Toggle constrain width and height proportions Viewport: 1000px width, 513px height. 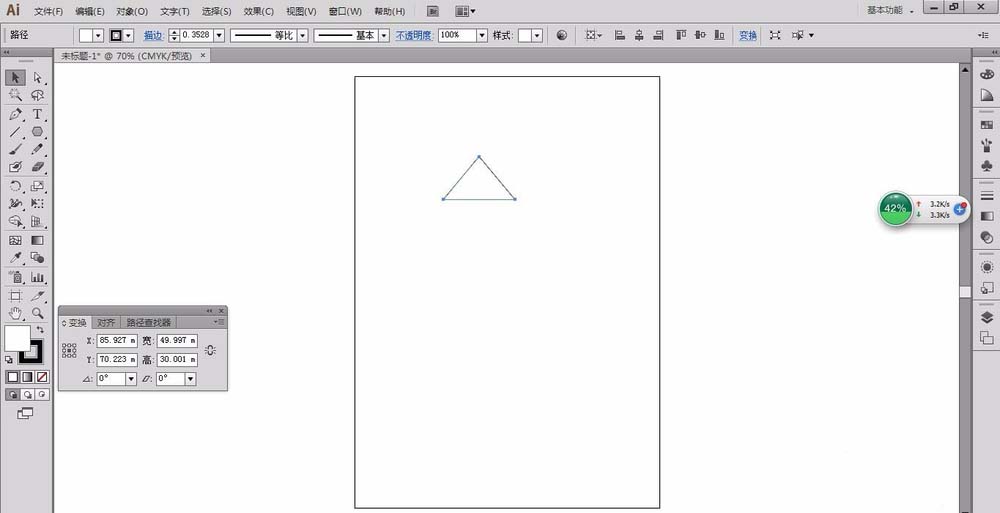[x=210, y=350]
